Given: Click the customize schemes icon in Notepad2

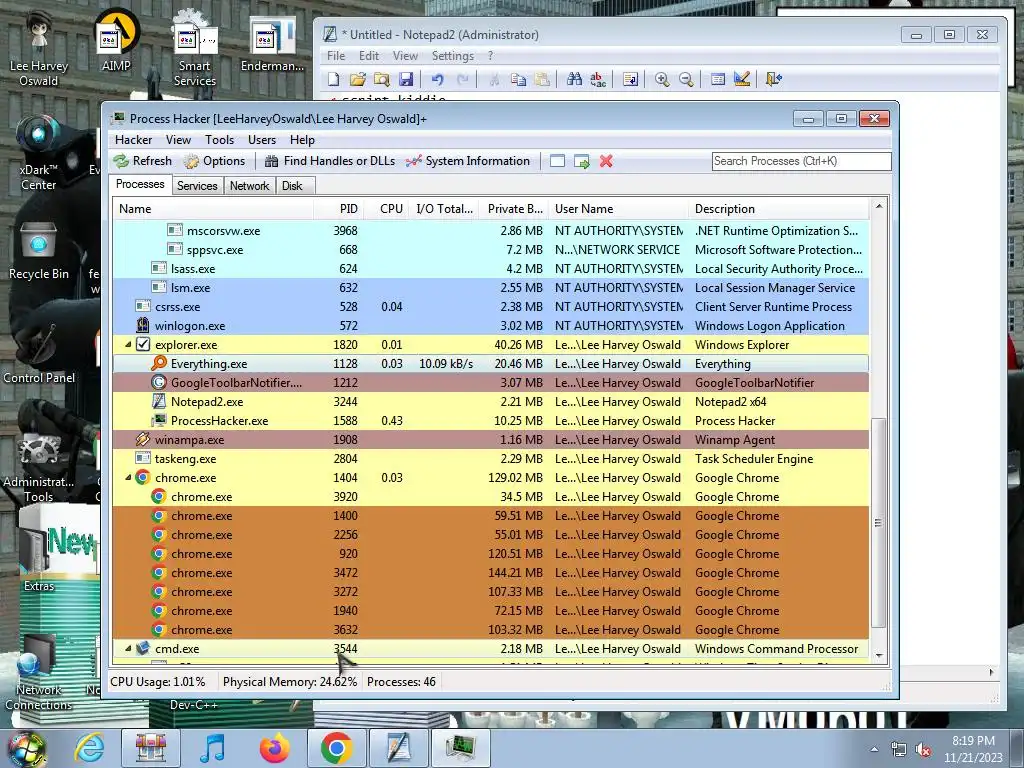Looking at the screenshot, I should [742, 80].
